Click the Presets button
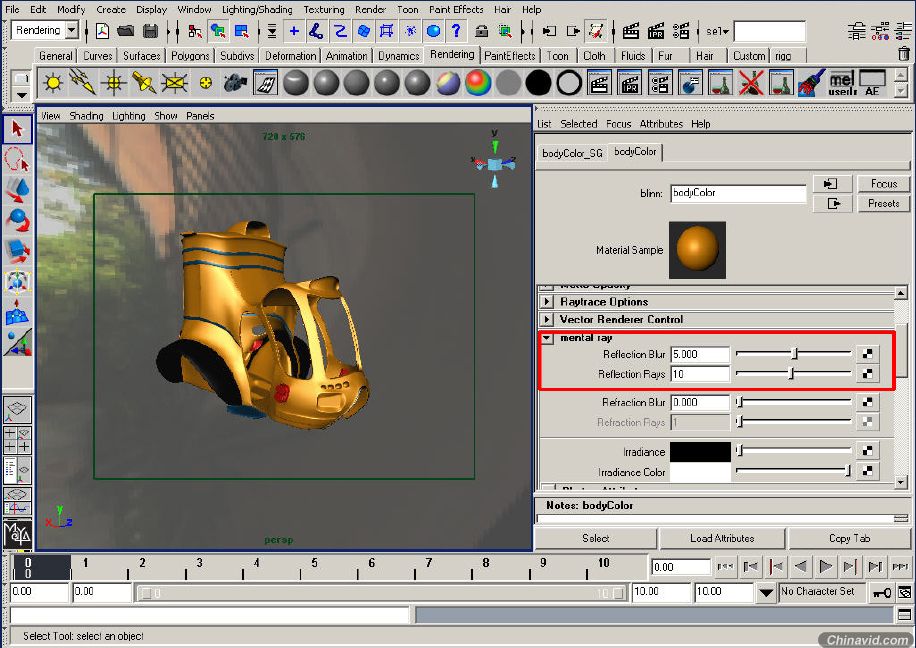Viewport: 916px width, 648px height. coord(884,203)
